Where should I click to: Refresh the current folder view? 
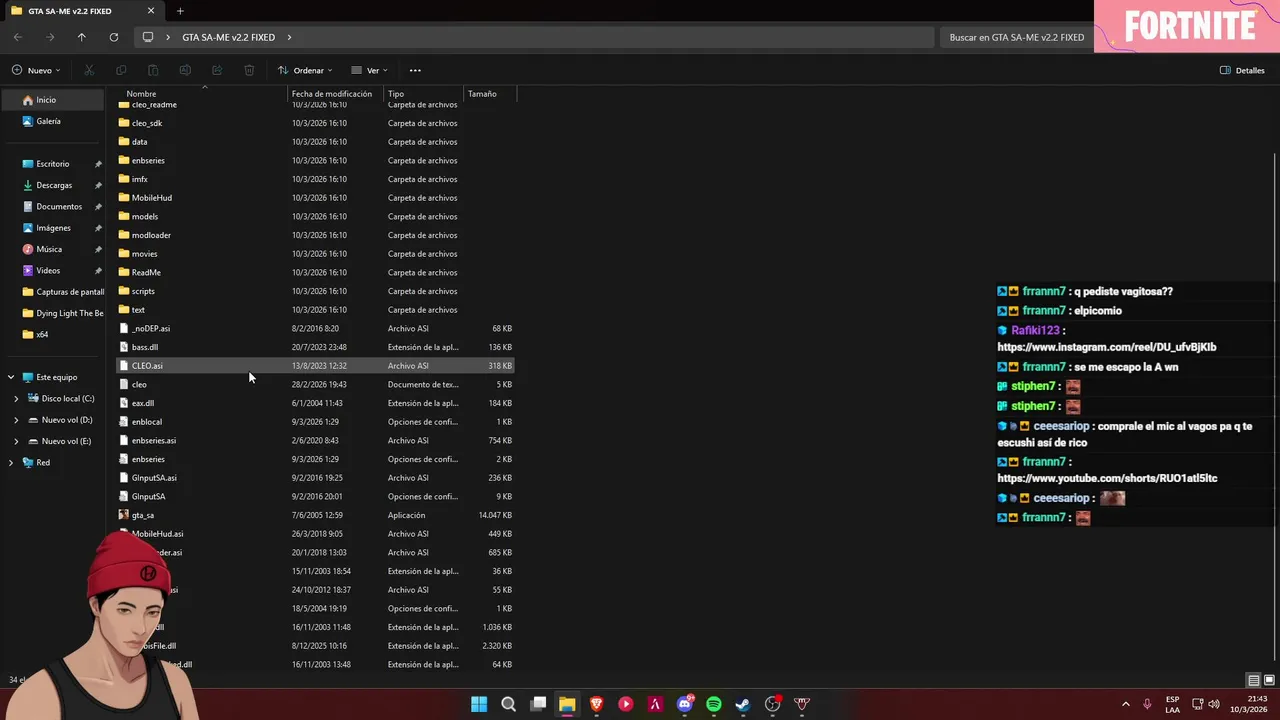(x=114, y=37)
